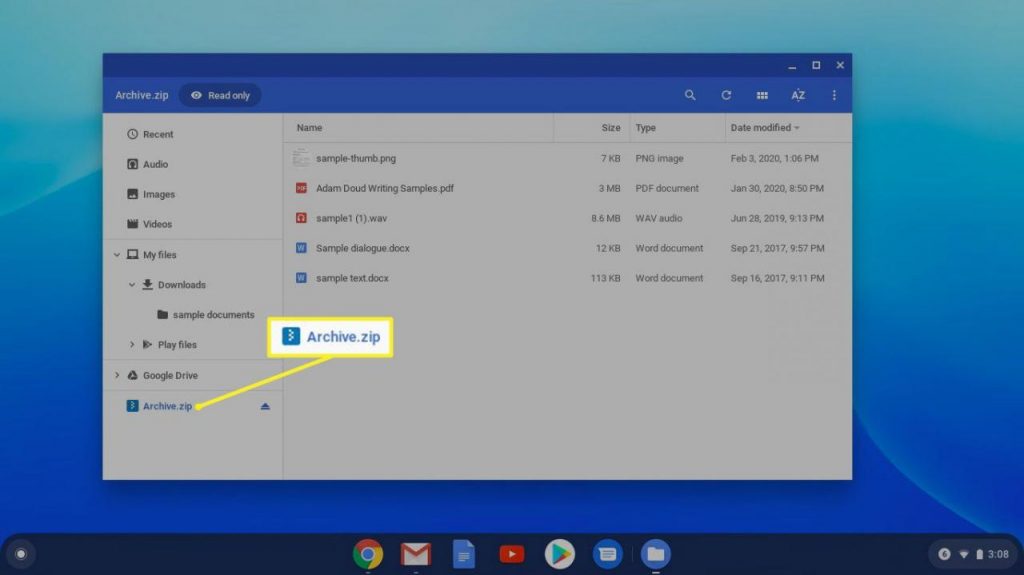Open the three-dot more menu
Viewport: 1024px width, 575px height.
[834, 95]
